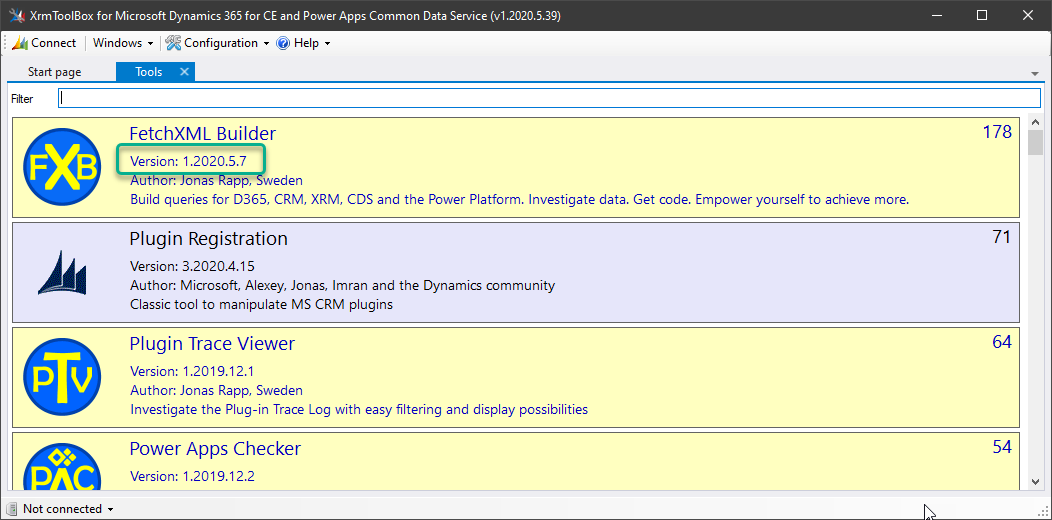Click FetchXML Builder description text
1052x520 pixels.
coord(519,199)
